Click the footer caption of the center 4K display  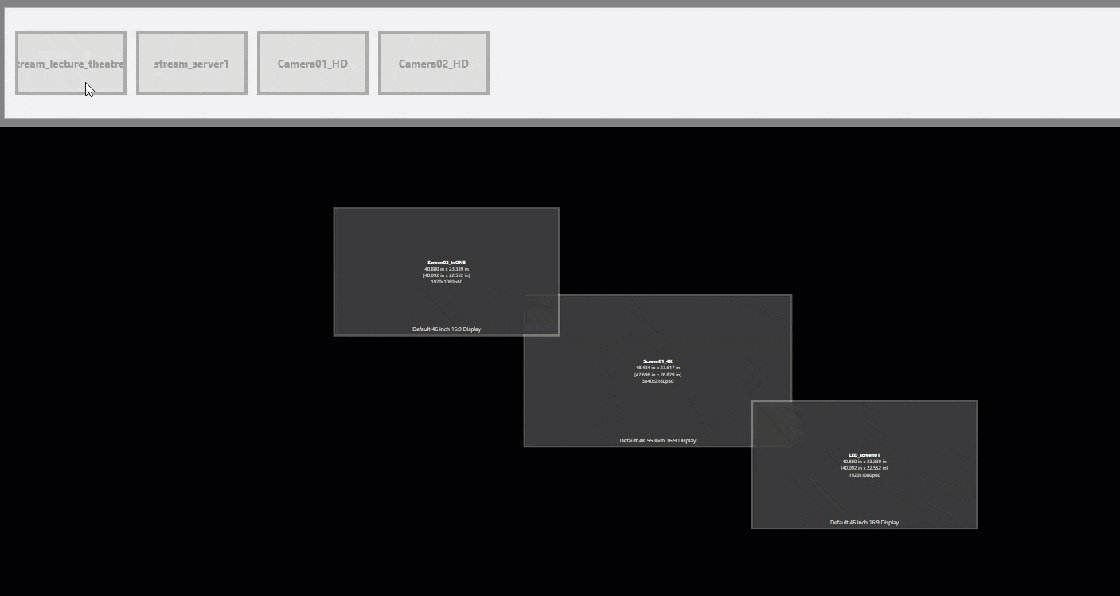[657, 440]
